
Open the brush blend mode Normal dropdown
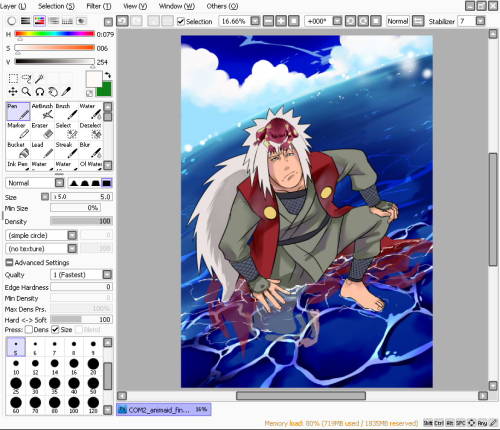[x=59, y=183]
